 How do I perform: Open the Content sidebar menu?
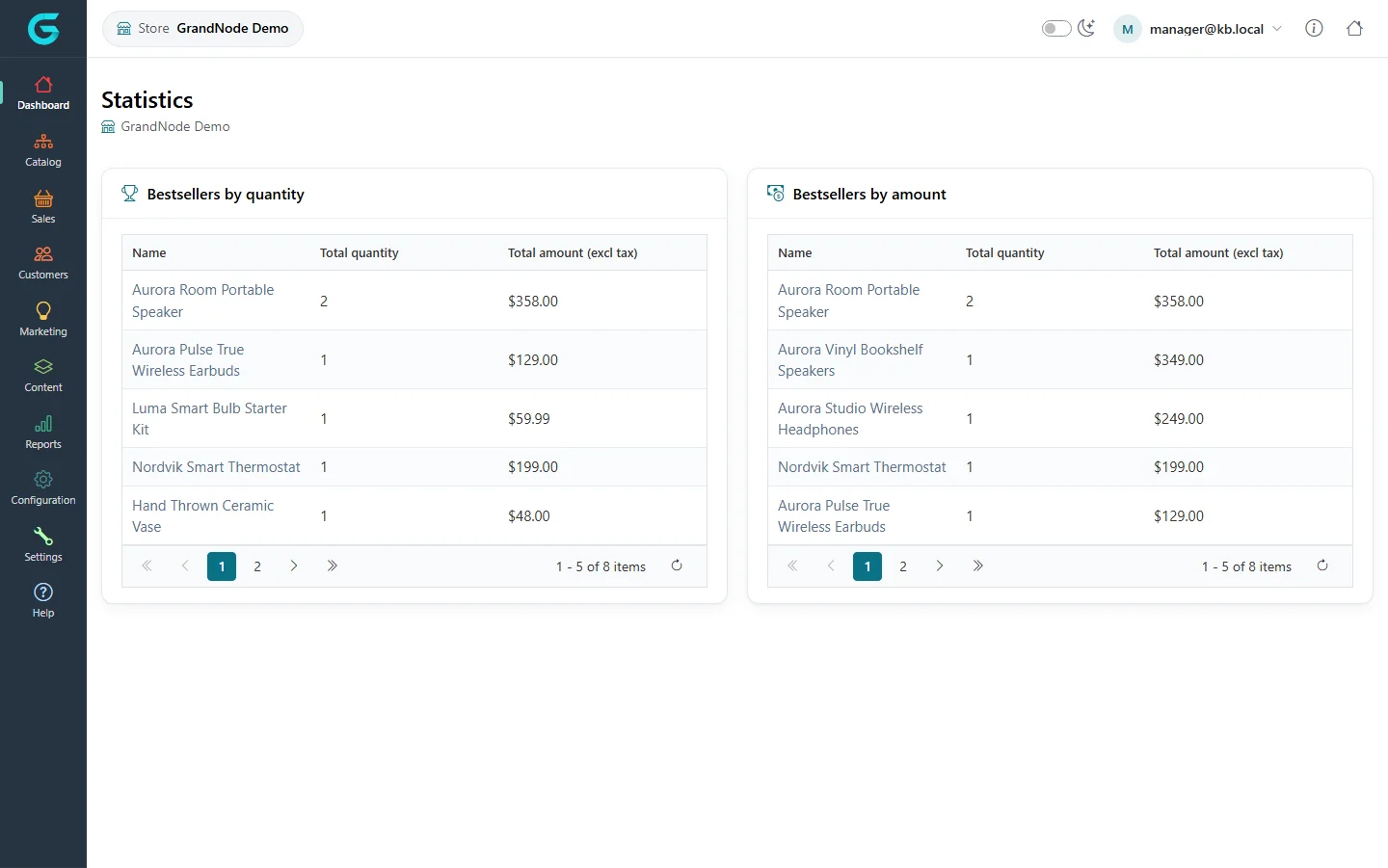[x=43, y=376]
